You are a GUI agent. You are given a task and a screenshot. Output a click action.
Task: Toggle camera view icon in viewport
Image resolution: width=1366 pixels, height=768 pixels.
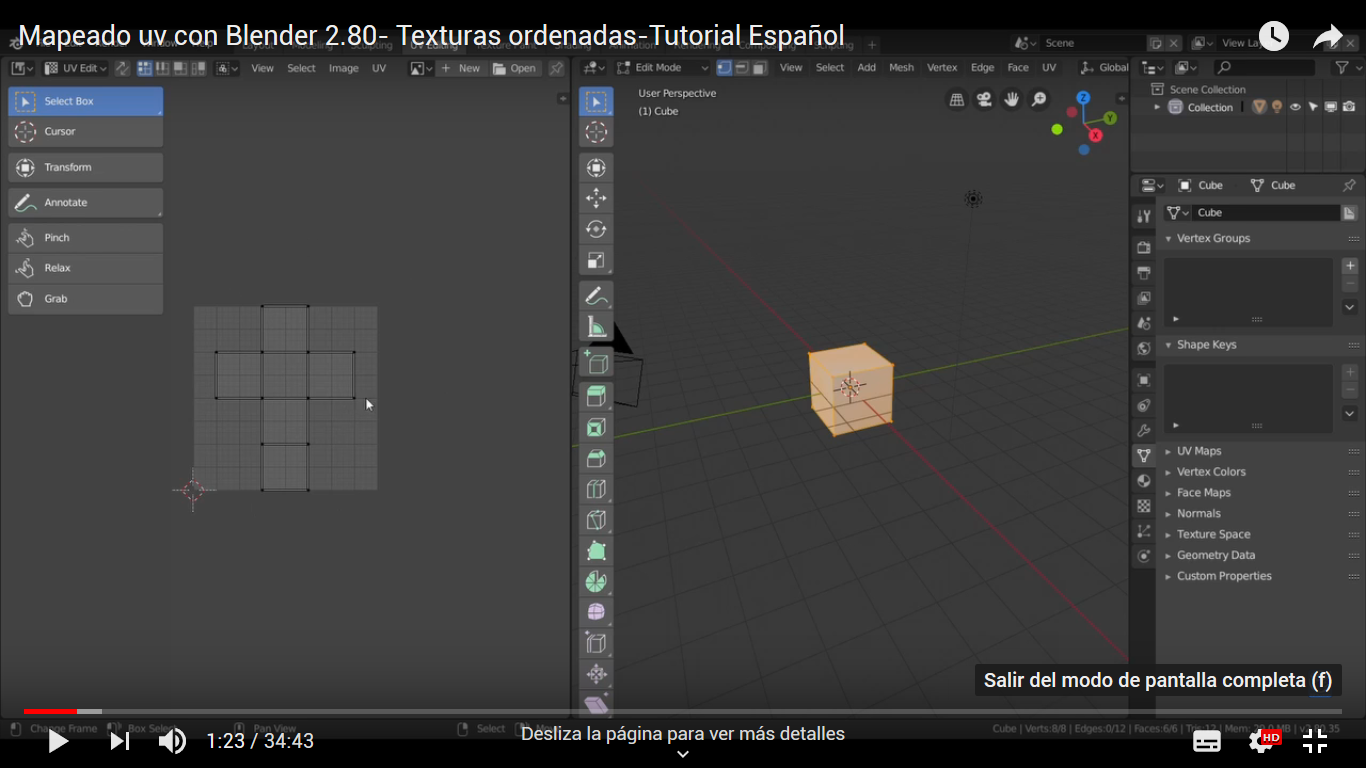pyautogui.click(x=985, y=99)
